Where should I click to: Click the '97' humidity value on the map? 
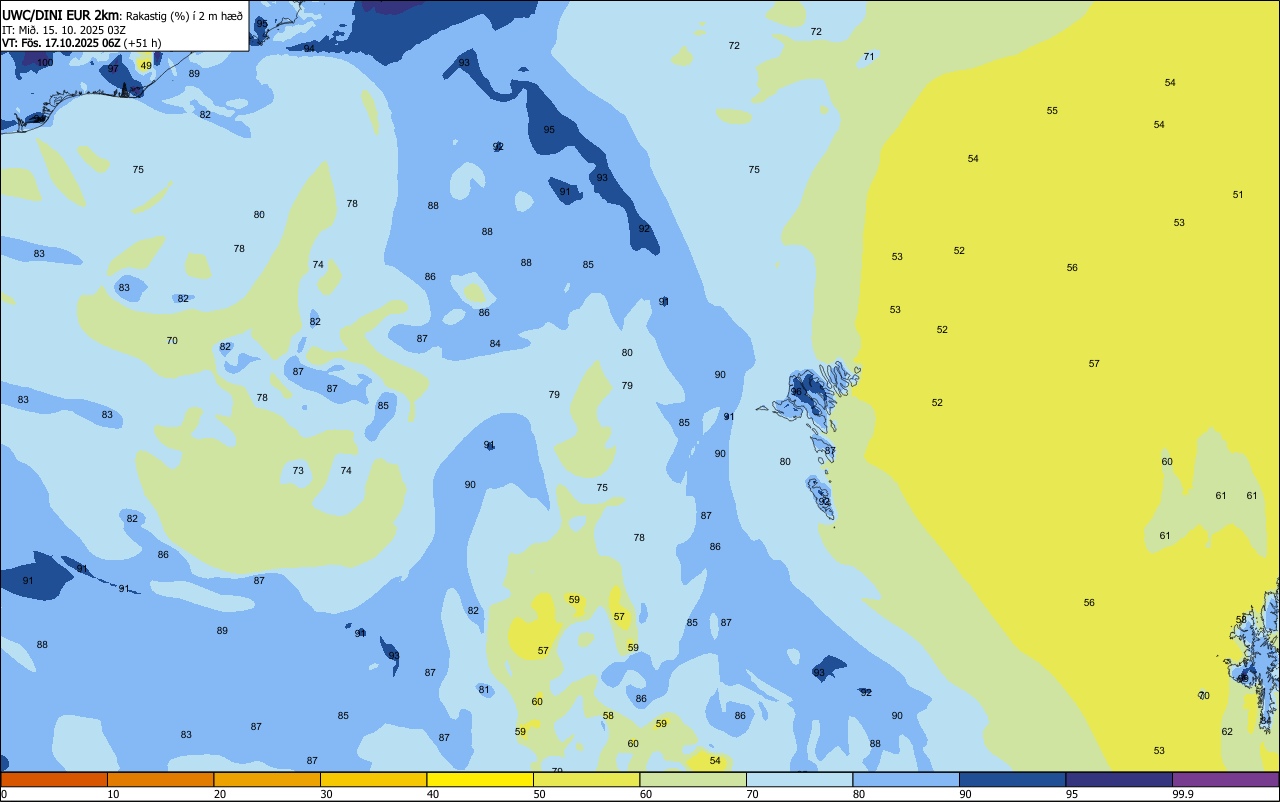pos(113,69)
